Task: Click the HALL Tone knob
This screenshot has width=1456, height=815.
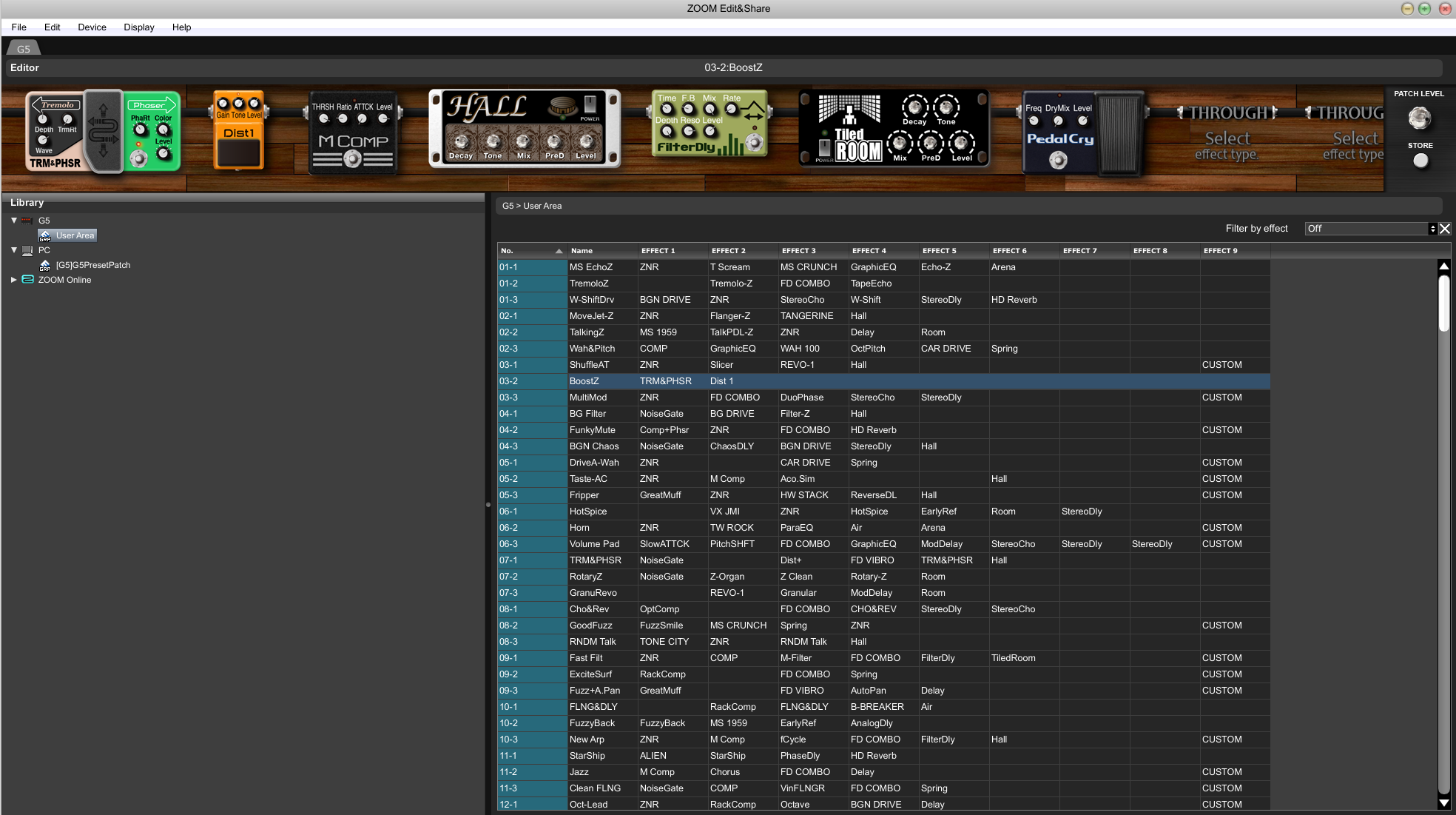Action: coord(493,141)
